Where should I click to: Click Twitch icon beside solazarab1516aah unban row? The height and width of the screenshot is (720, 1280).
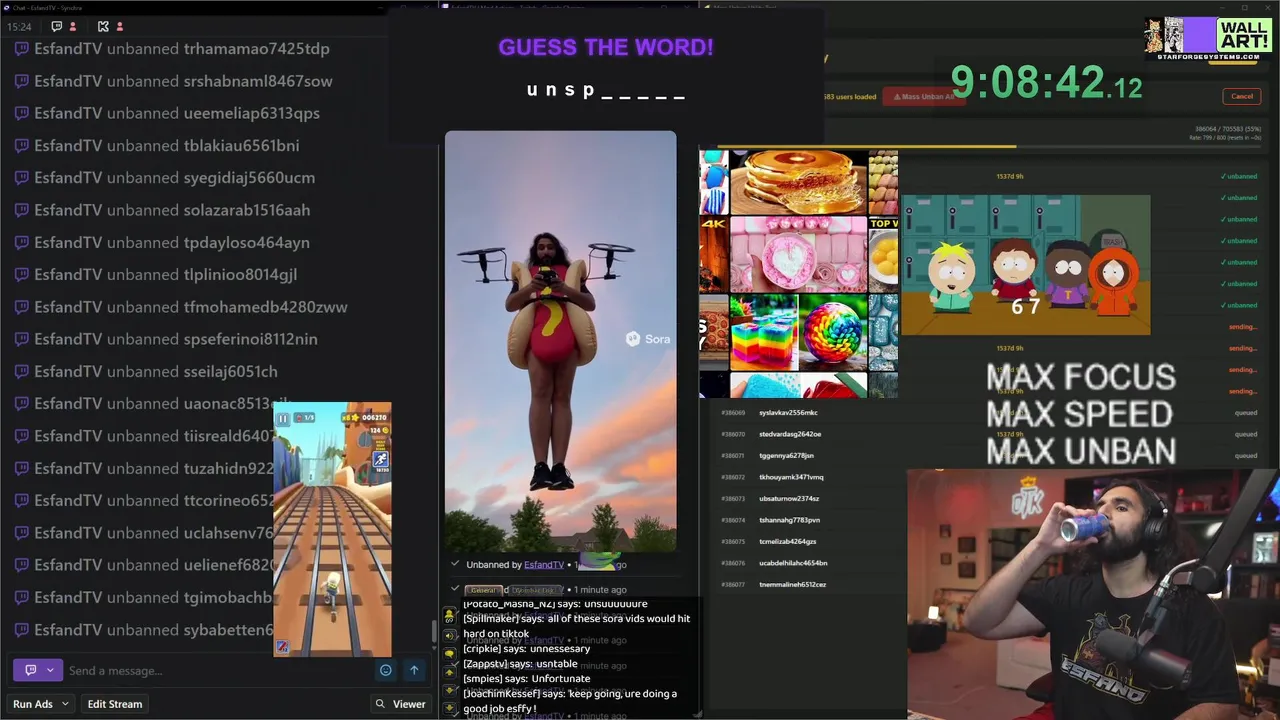21,210
